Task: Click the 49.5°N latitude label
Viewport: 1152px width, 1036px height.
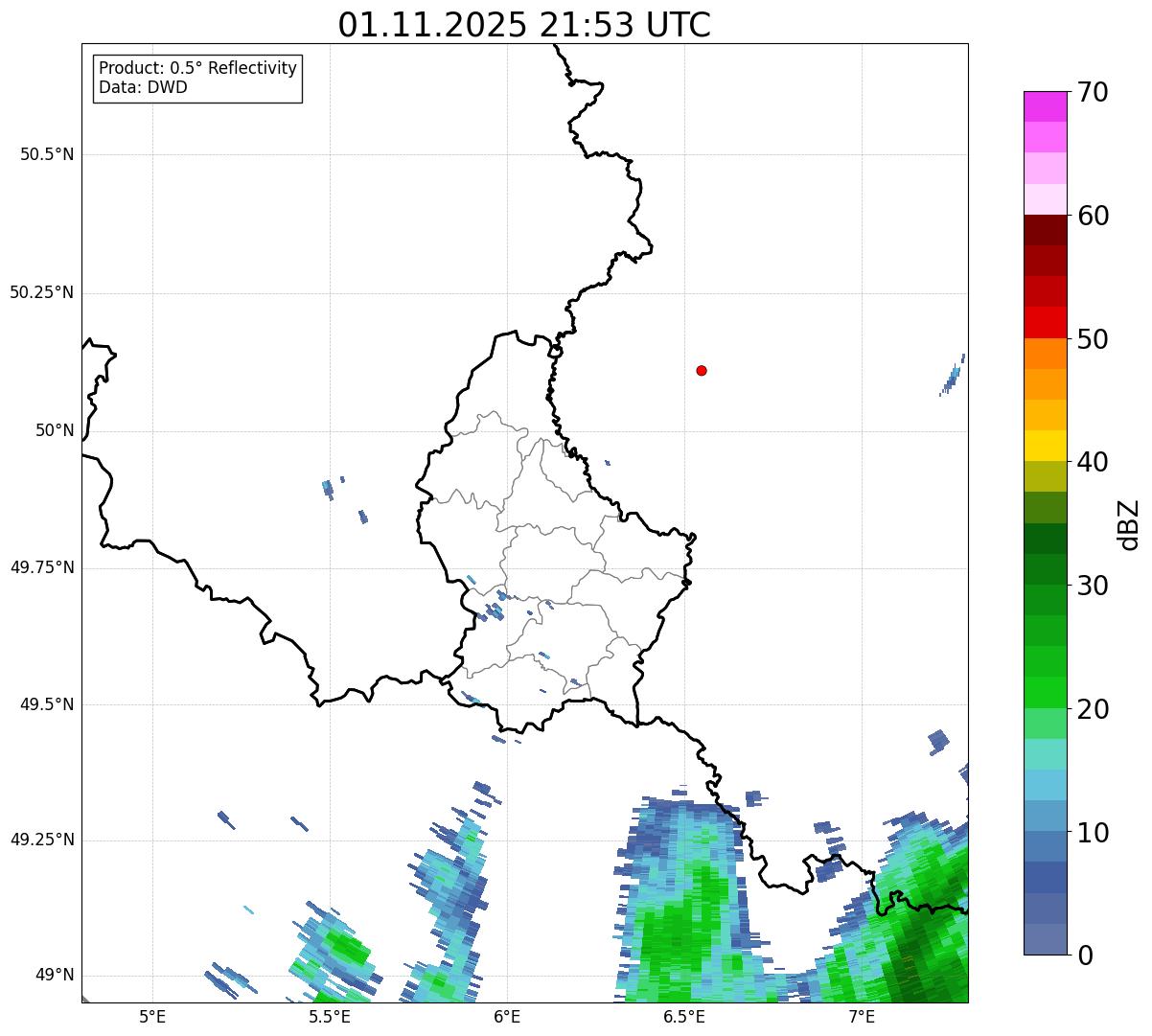Action: (x=47, y=704)
